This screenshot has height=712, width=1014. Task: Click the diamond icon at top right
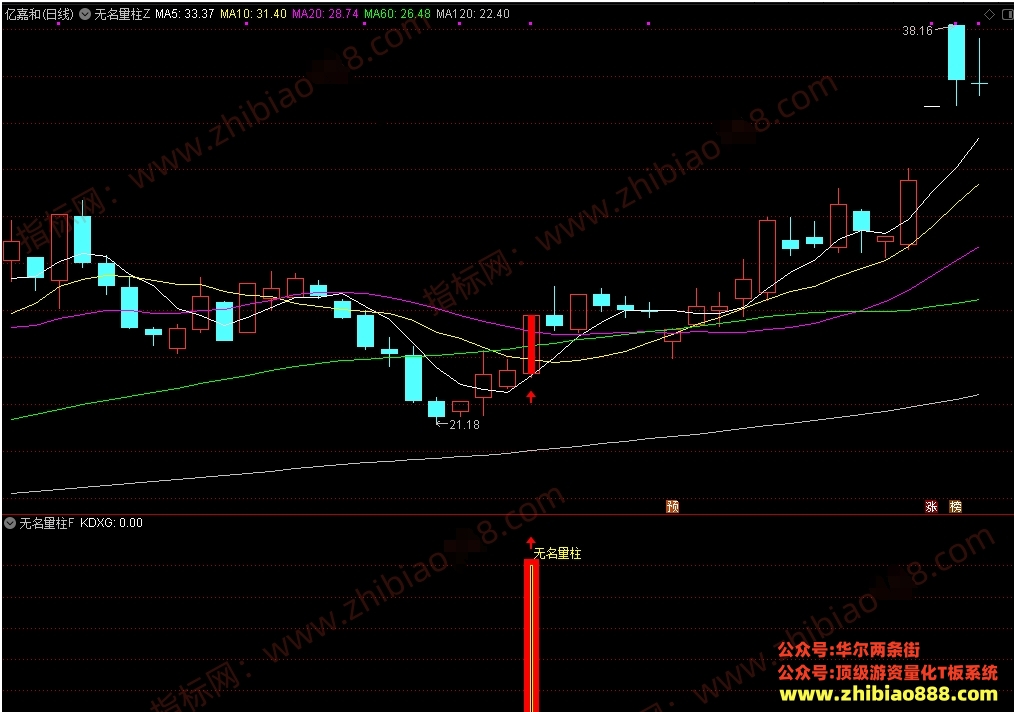(x=989, y=14)
